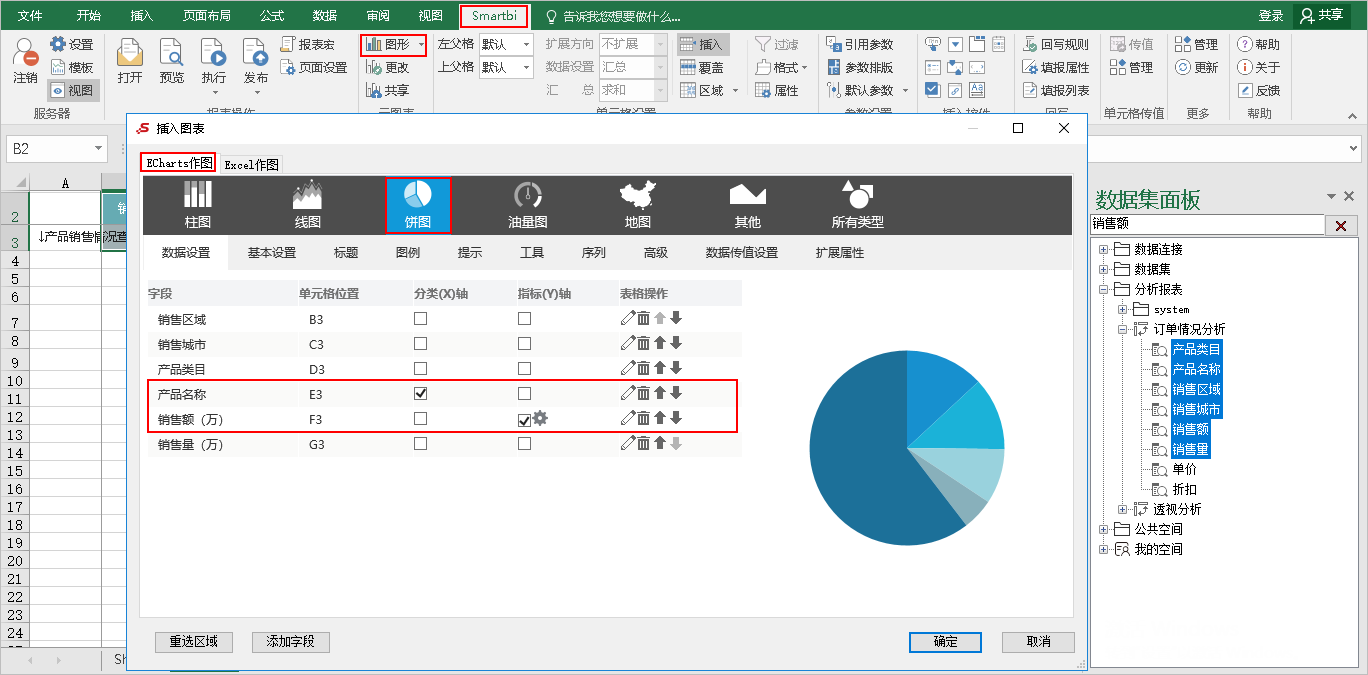Expand the 数据集 tree node

1104,269
